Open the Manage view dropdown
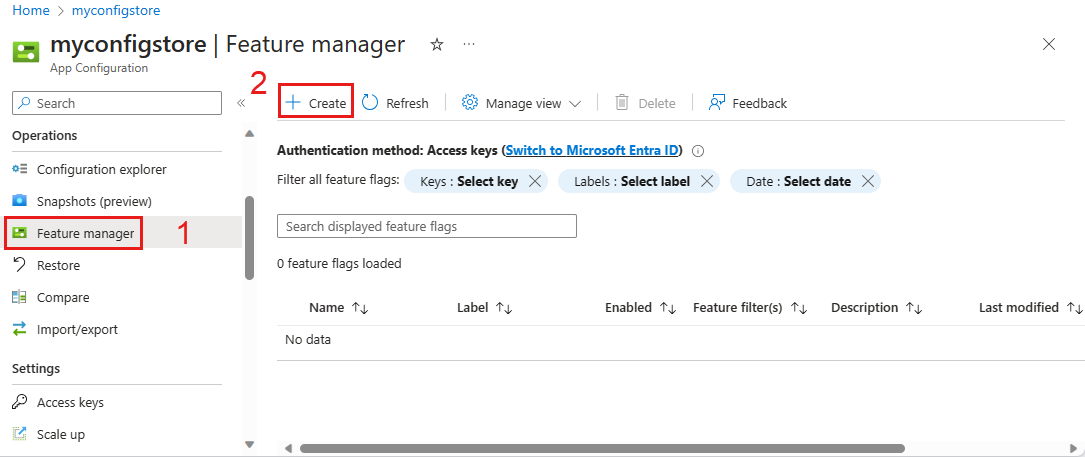This screenshot has height=457, width=1085. pyautogui.click(x=522, y=103)
